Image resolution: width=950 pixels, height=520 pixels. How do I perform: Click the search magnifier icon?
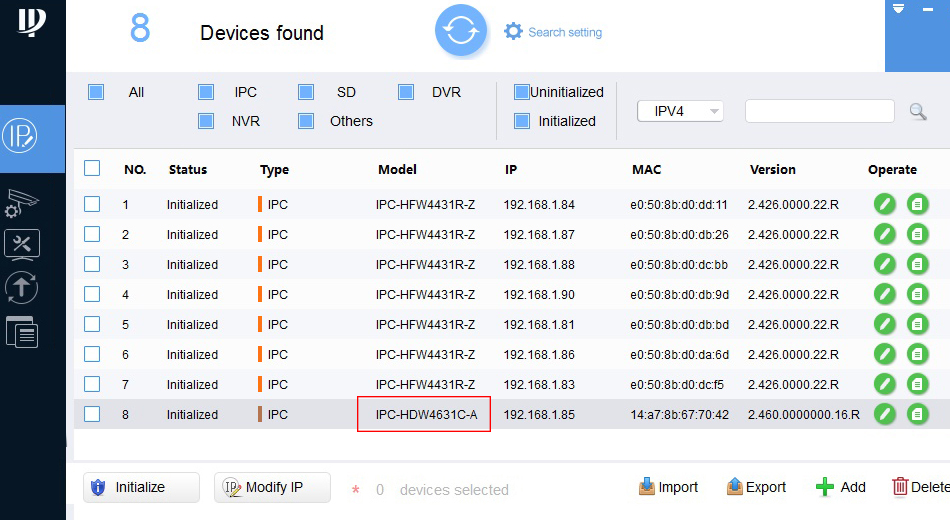tap(917, 111)
